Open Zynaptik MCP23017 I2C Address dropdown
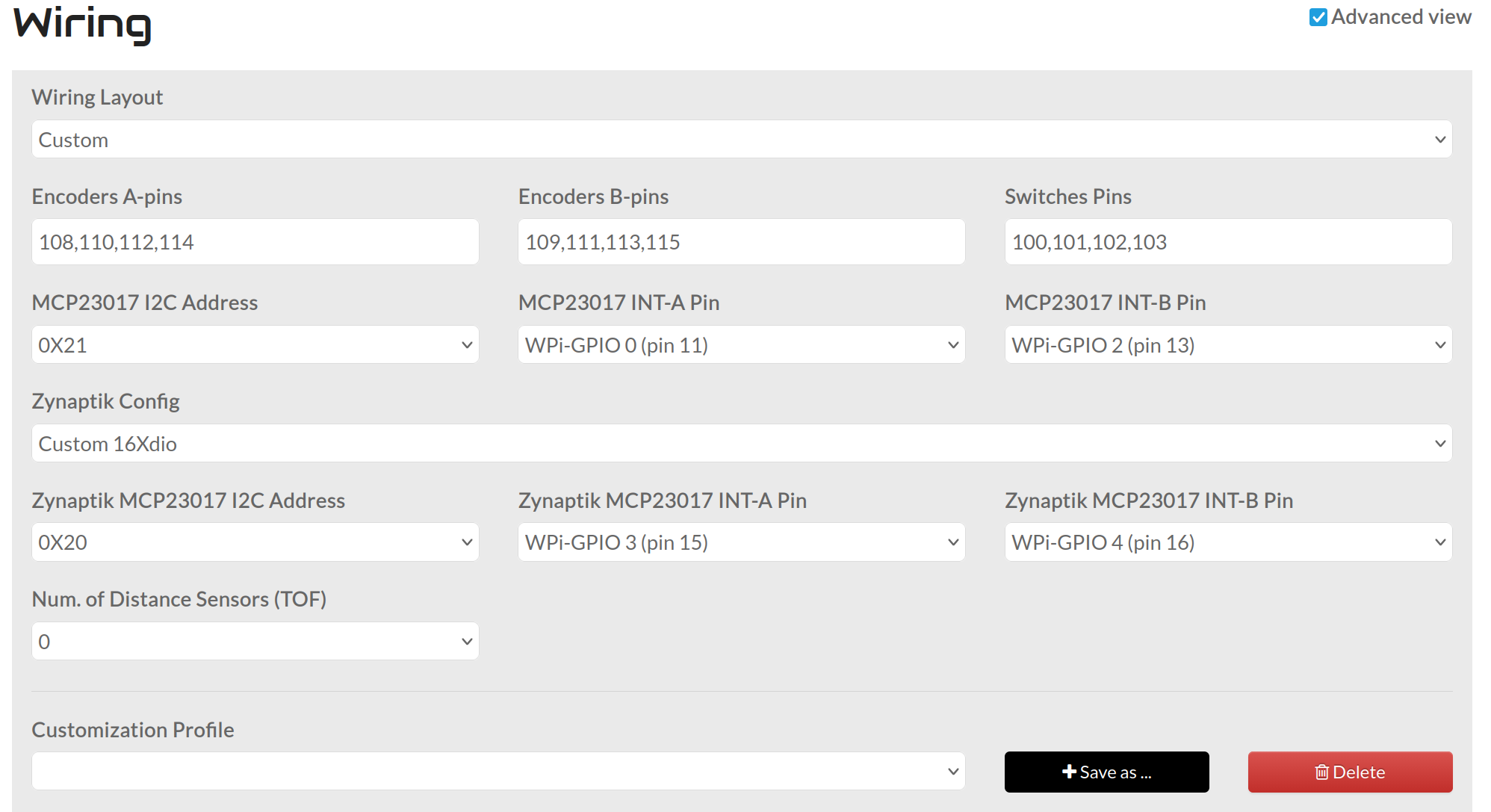Screen dimensions: 1491x812 click(x=255, y=542)
